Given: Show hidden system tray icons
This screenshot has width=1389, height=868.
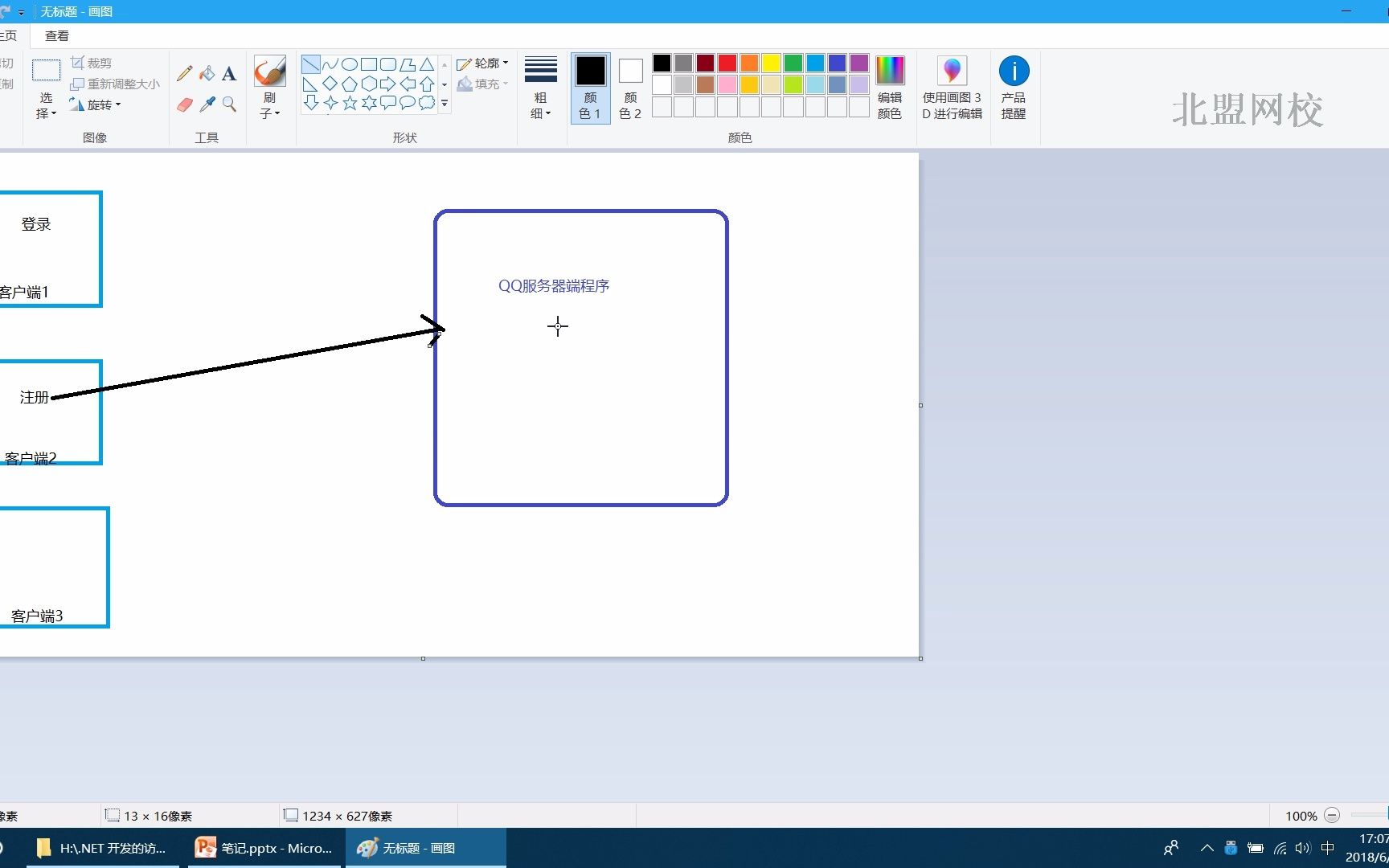Looking at the screenshot, I should [x=1207, y=848].
